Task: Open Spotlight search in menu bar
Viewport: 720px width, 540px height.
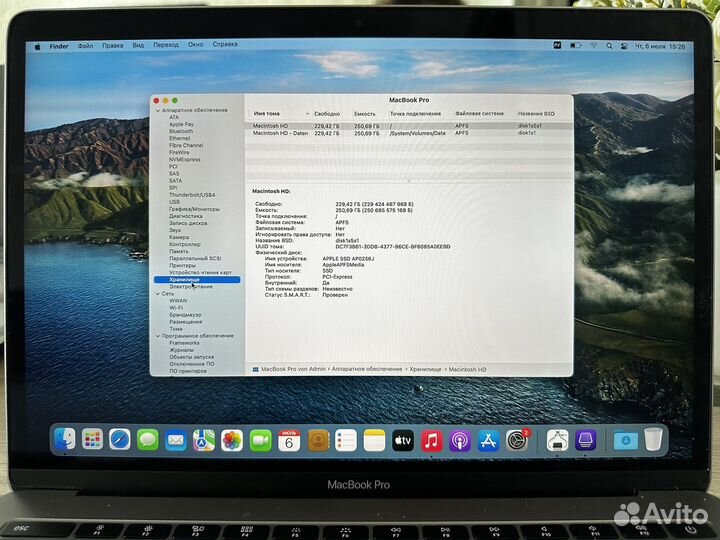Action: point(609,46)
